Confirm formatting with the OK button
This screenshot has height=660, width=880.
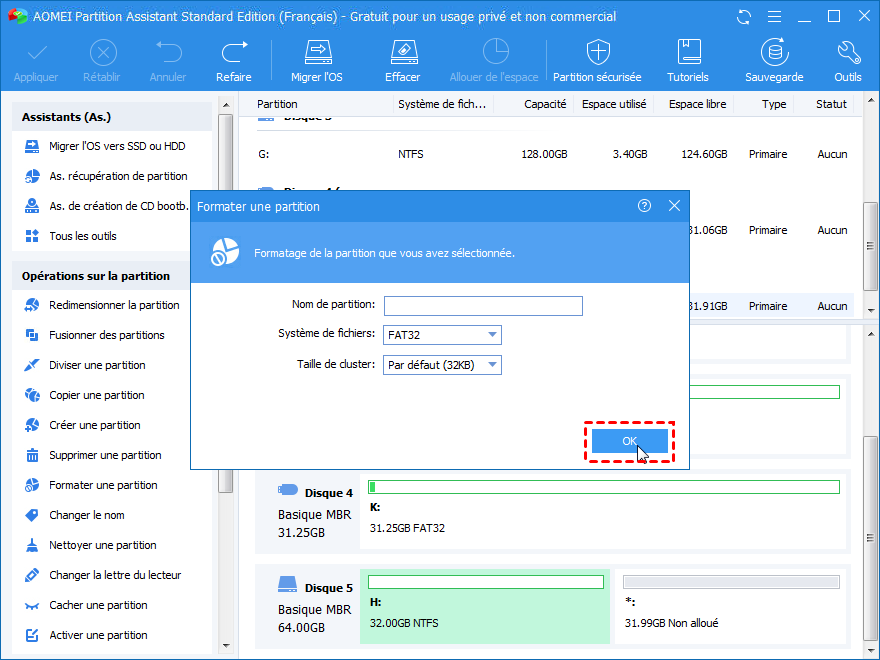point(630,441)
